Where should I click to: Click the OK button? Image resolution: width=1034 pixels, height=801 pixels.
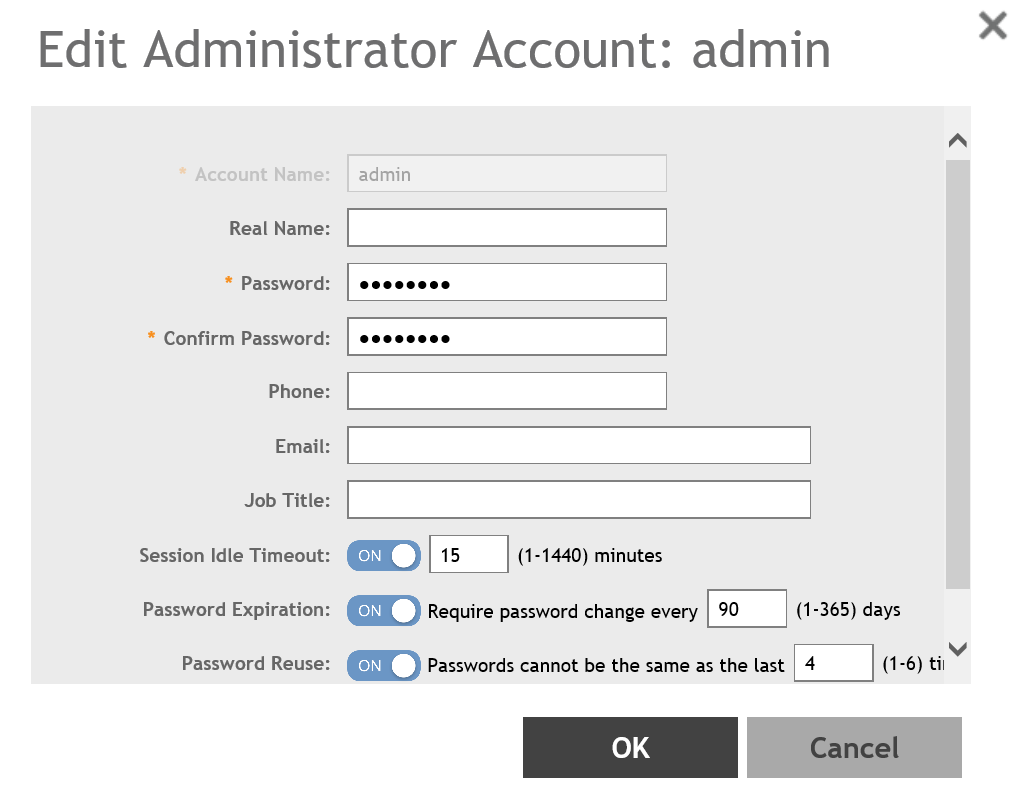pos(630,747)
